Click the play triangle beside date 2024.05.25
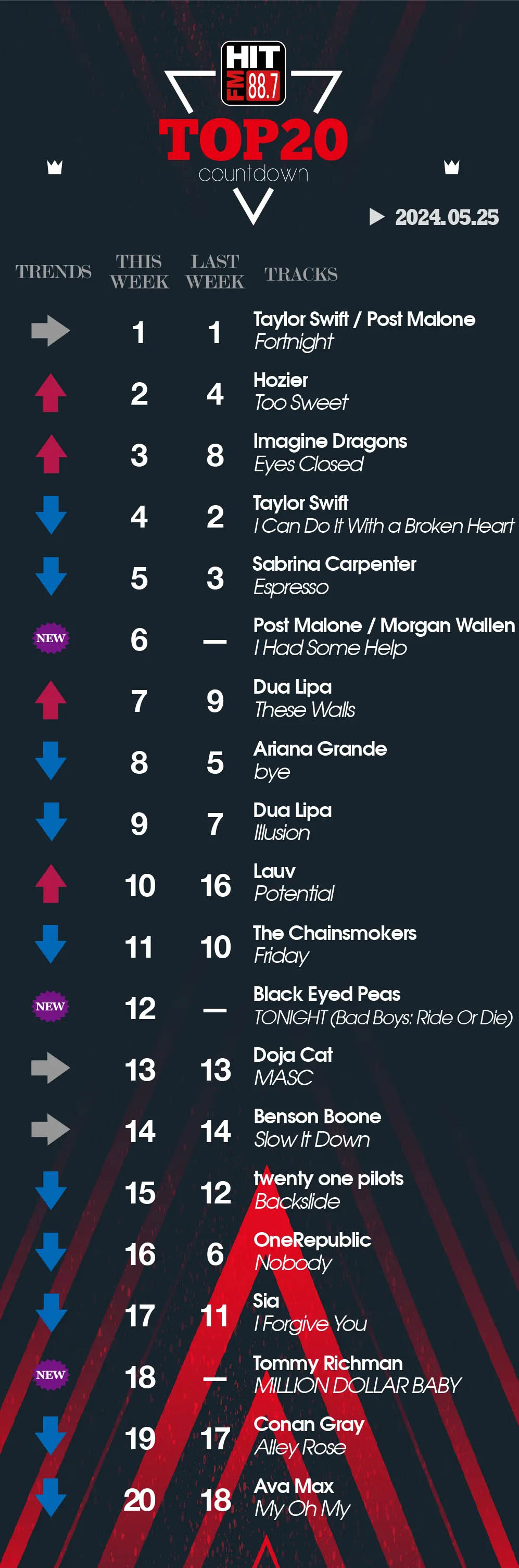Image resolution: width=519 pixels, height=1568 pixels. click(376, 217)
